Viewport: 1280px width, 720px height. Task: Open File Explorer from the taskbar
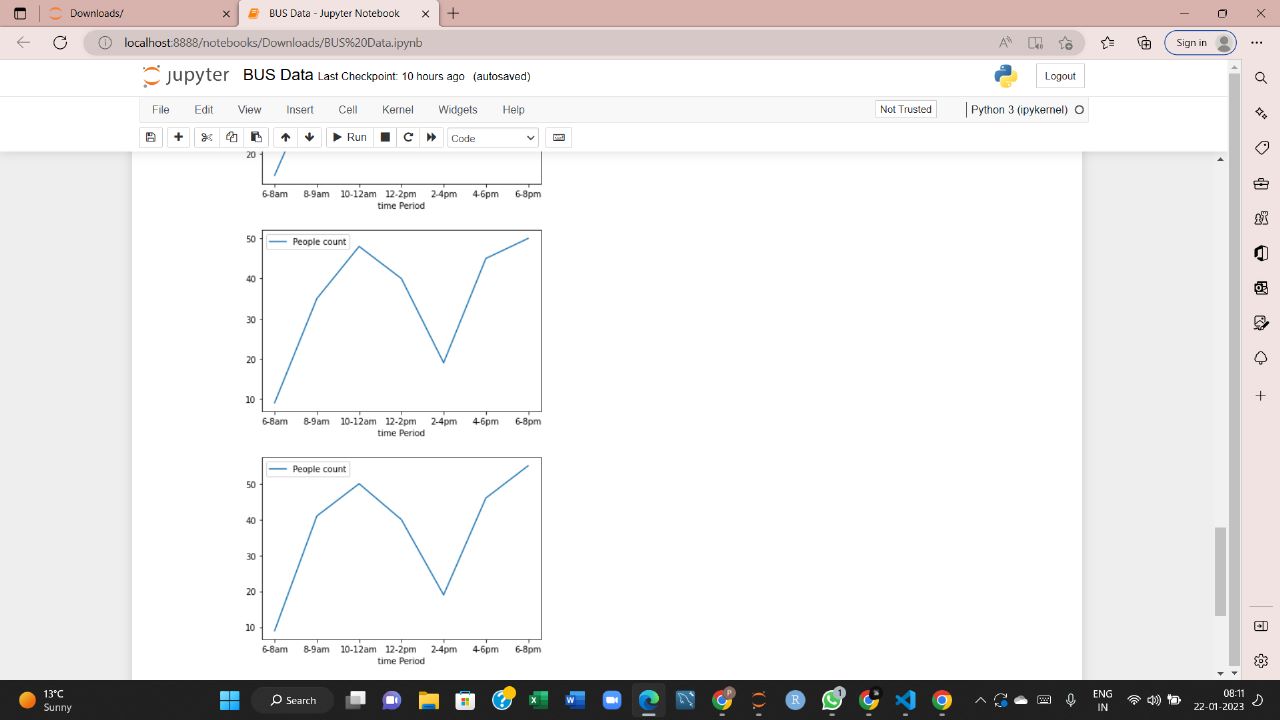[429, 700]
